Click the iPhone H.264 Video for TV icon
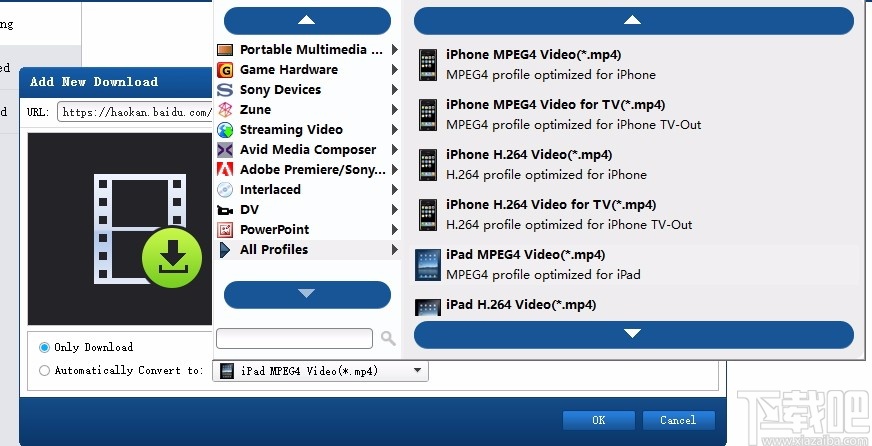 pos(428,215)
